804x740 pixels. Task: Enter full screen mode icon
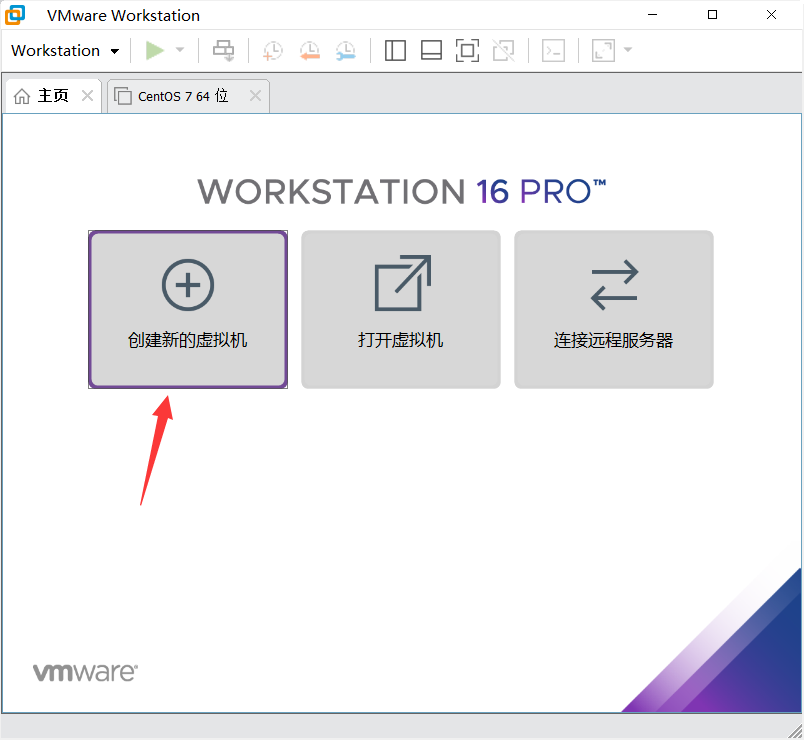tap(467, 50)
